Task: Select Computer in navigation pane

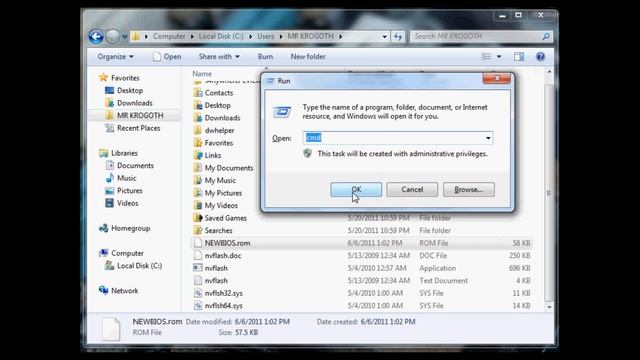Action: (127, 253)
